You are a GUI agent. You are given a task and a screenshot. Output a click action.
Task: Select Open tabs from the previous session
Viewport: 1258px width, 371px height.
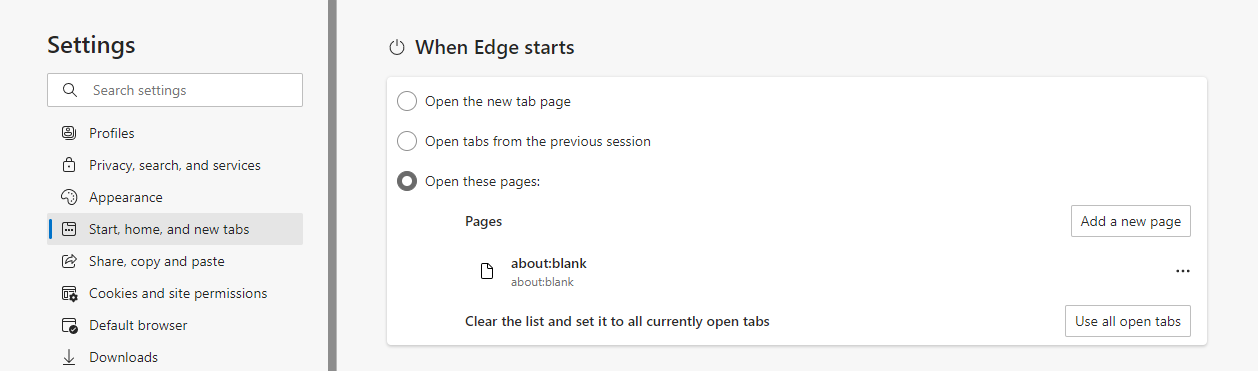(x=407, y=141)
